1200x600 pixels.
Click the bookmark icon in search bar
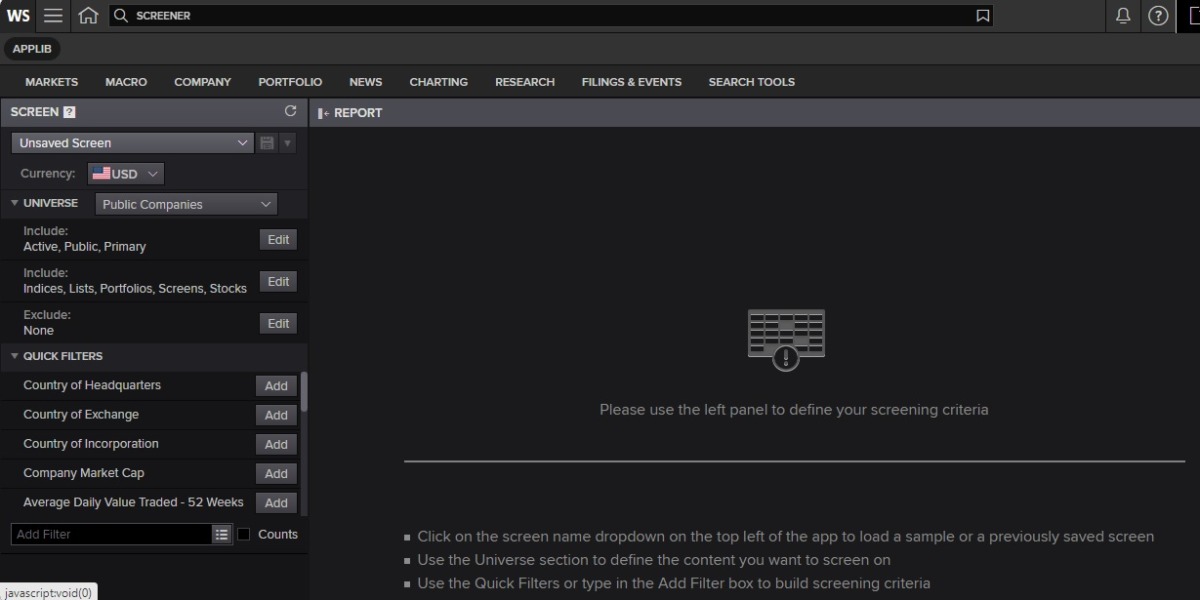coord(982,16)
